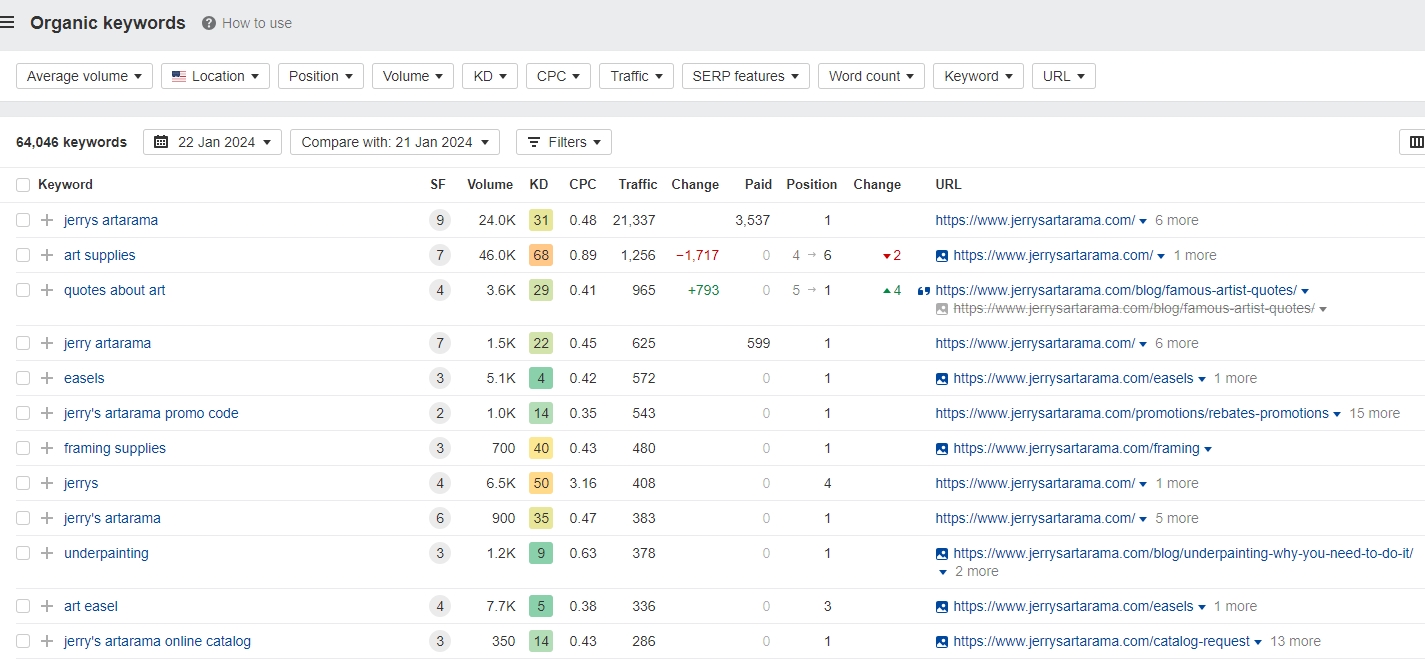This screenshot has width=1425, height=662.
Task: Click the yellow KD 50 badge for jerrys
Action: [x=541, y=483]
